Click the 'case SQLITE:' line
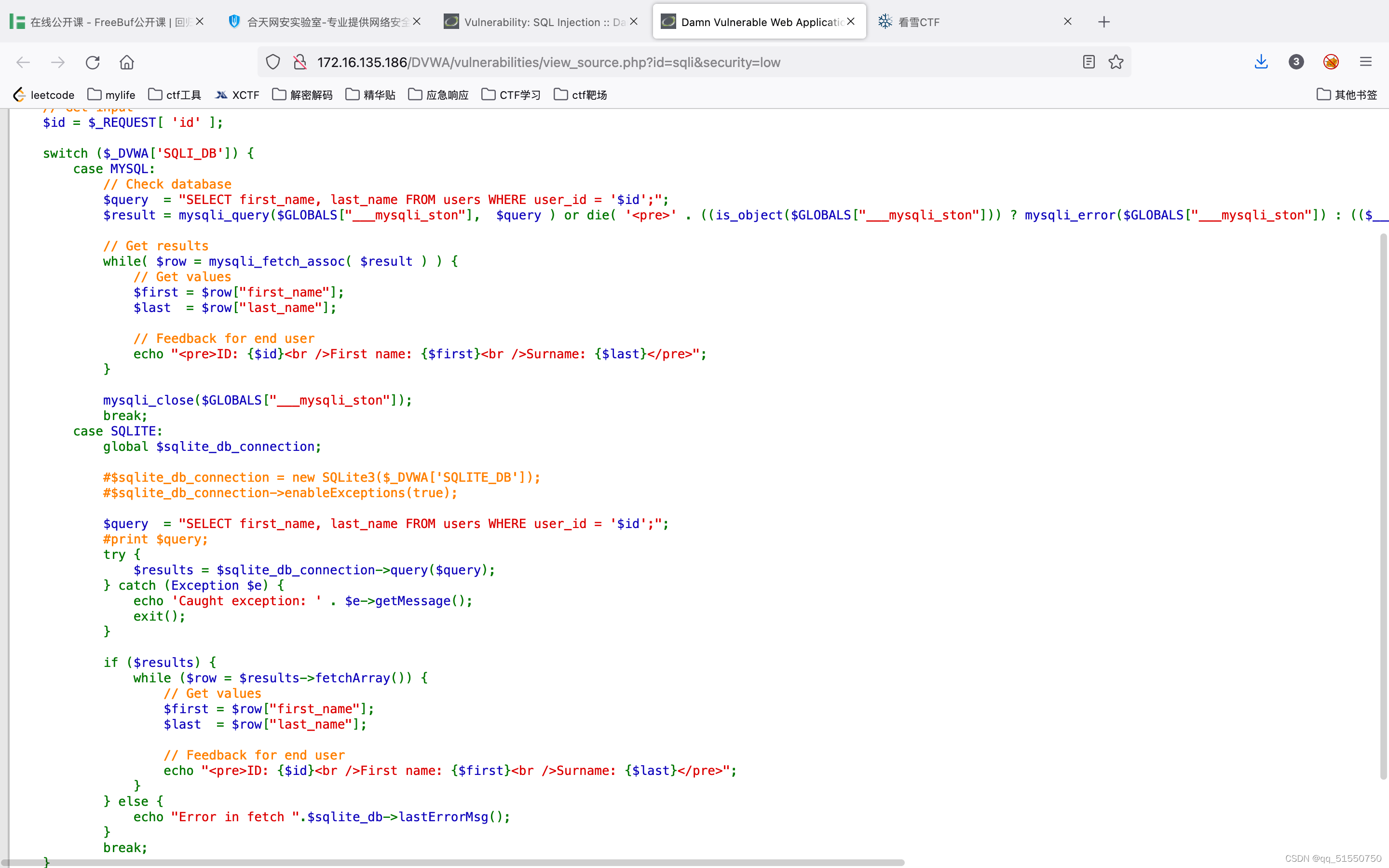This screenshot has width=1389, height=868. coord(118,431)
